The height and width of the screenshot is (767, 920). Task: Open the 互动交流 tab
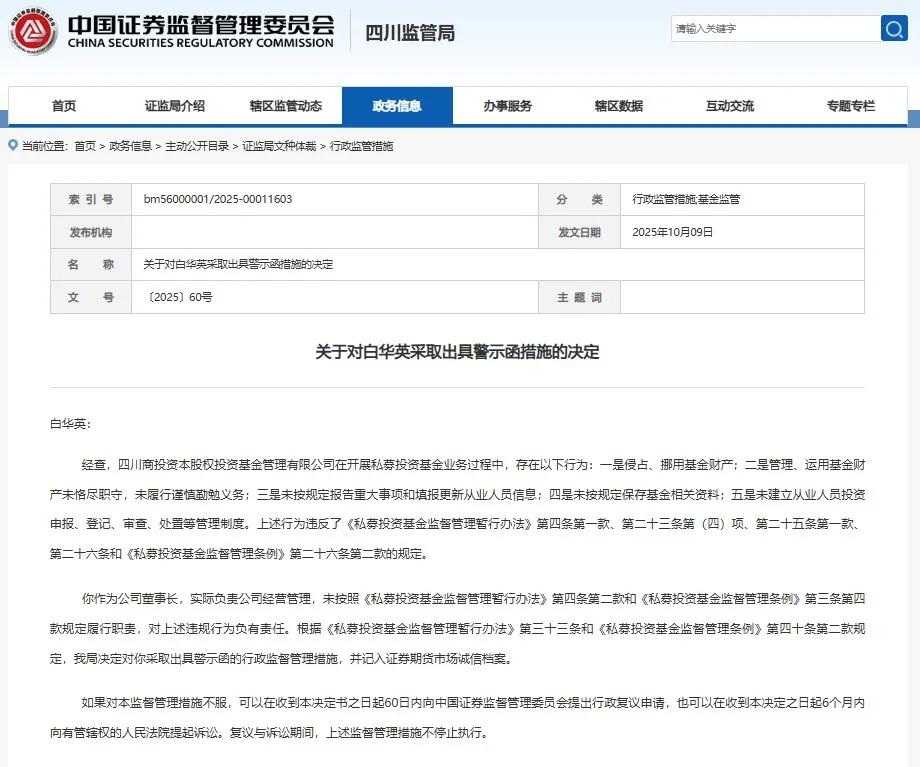click(x=730, y=106)
